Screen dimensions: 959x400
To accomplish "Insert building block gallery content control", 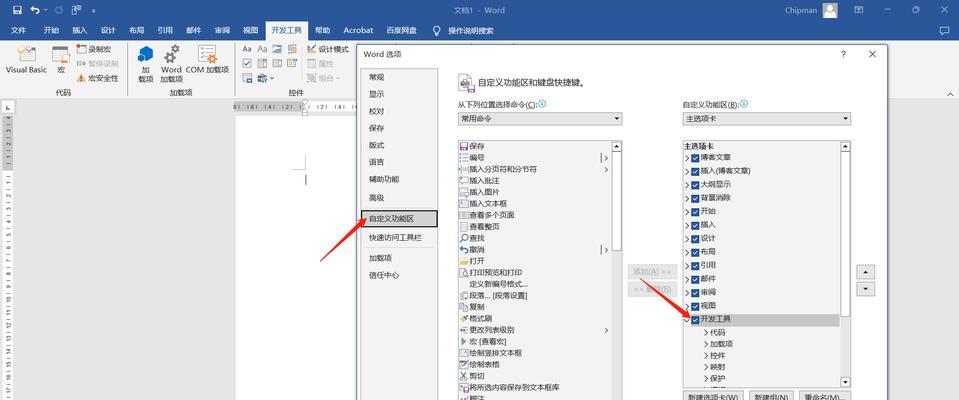I will (292, 49).
